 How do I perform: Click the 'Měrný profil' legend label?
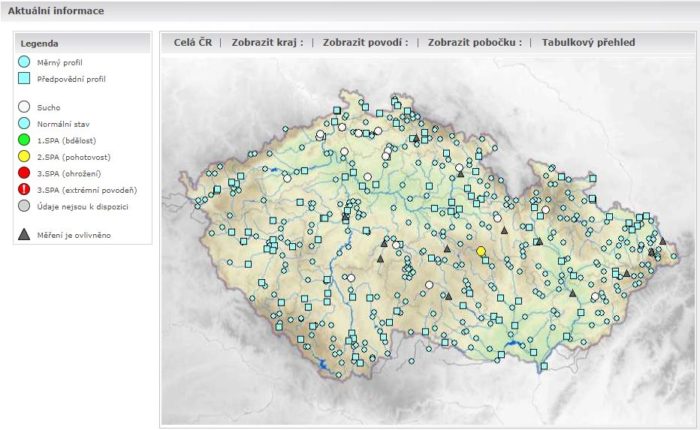(59, 63)
